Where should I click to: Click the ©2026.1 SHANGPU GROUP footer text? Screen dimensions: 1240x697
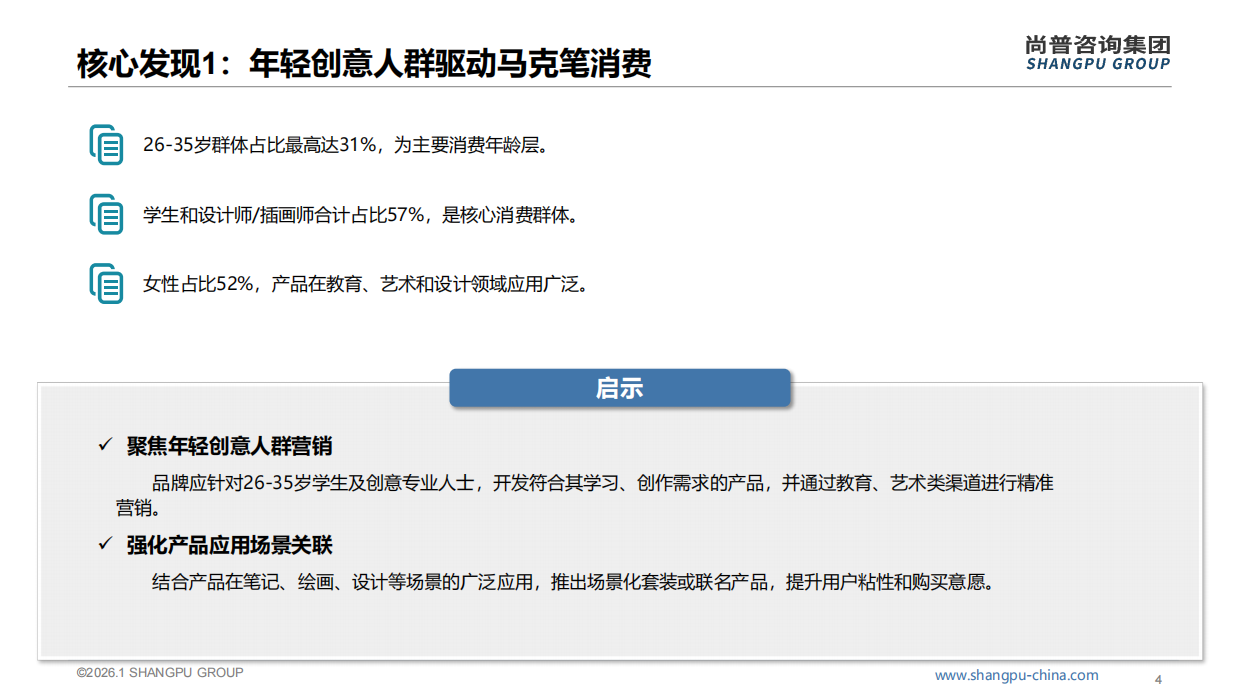click(x=160, y=672)
